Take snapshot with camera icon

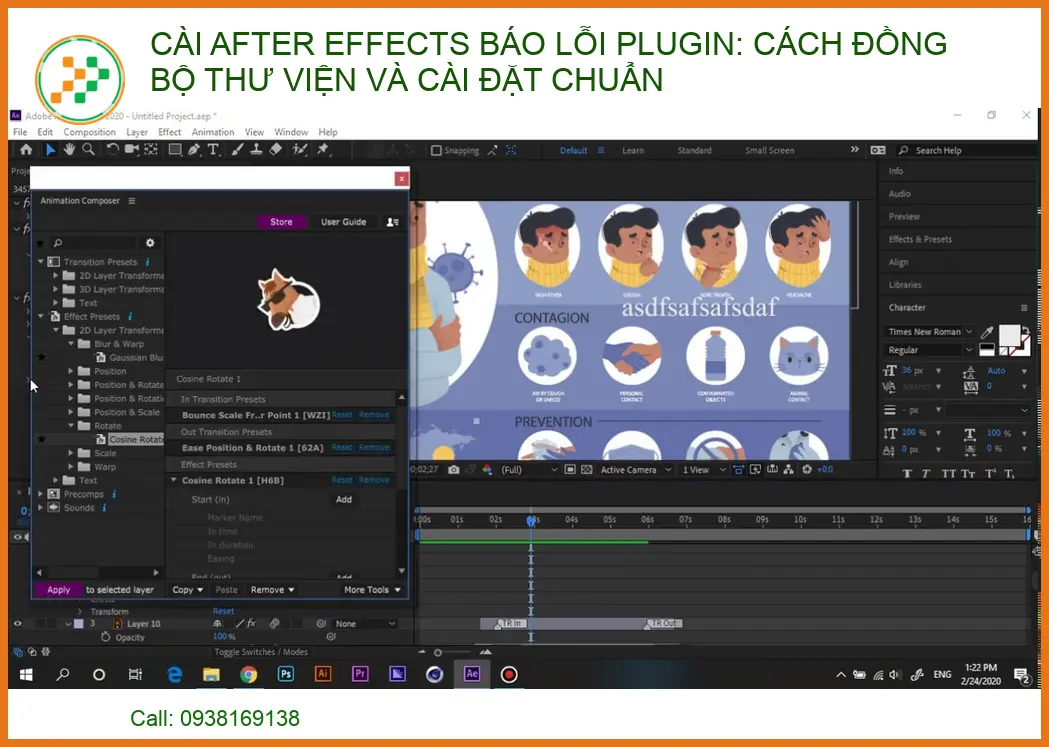click(454, 470)
